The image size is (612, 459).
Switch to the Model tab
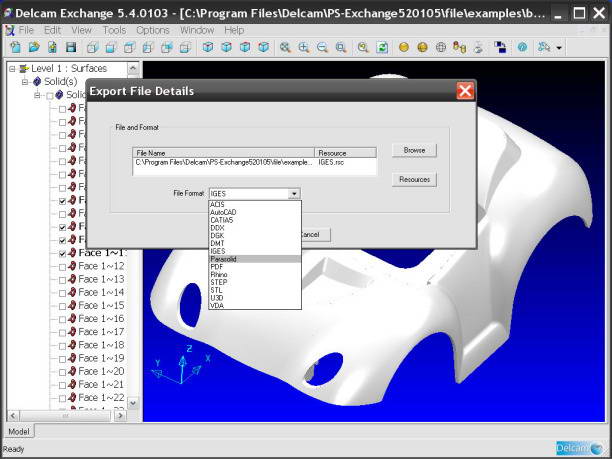click(x=19, y=431)
